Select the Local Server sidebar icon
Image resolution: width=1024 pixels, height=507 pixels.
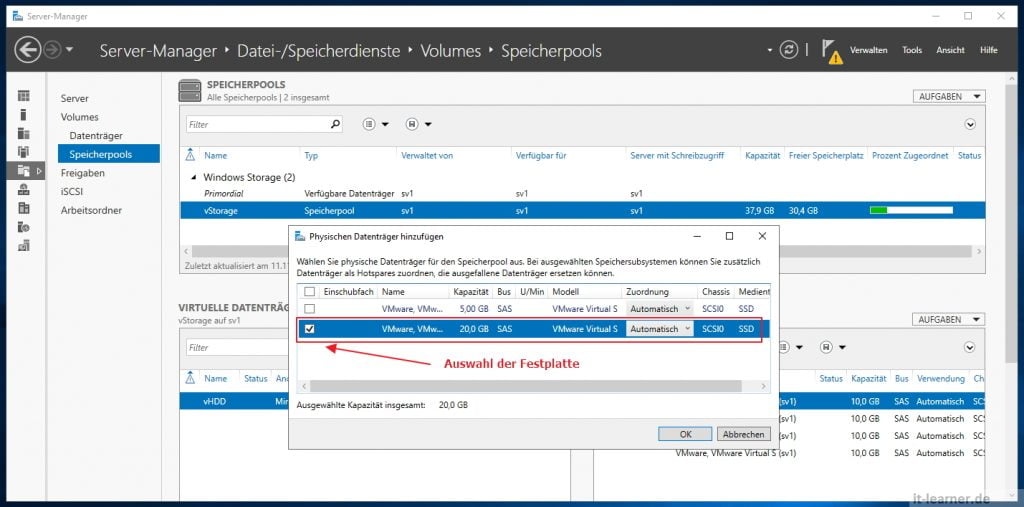tap(24, 115)
